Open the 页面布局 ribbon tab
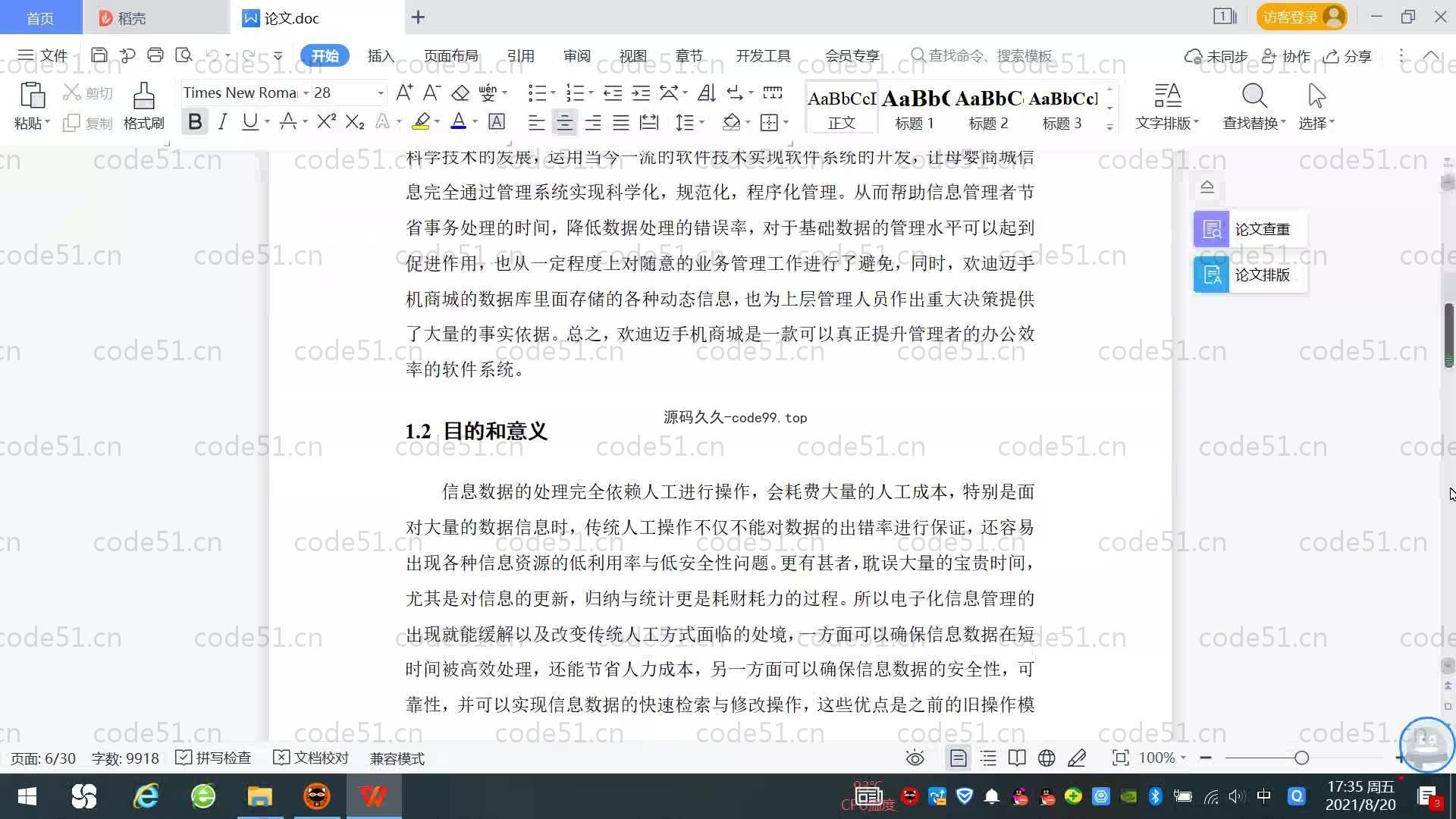 (x=450, y=55)
